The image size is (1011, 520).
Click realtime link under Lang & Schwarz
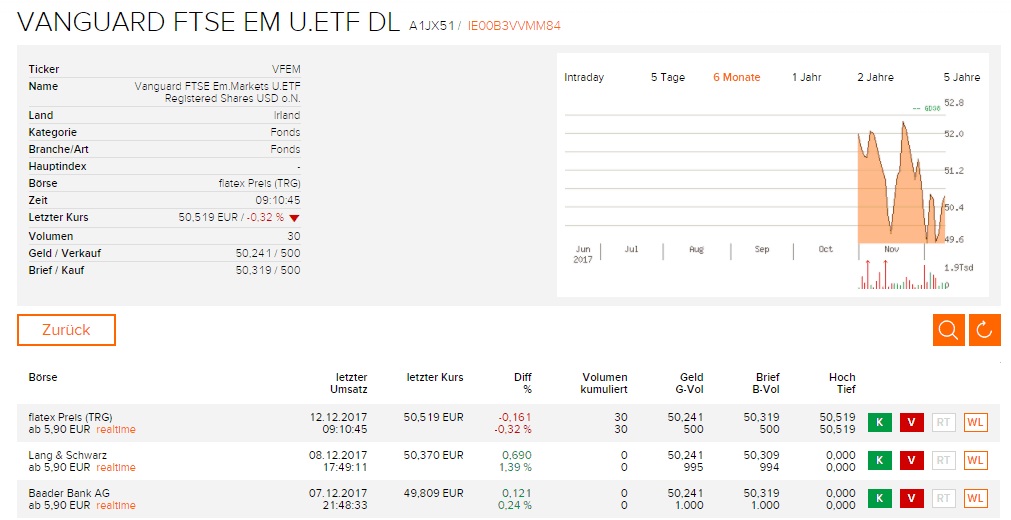116,468
